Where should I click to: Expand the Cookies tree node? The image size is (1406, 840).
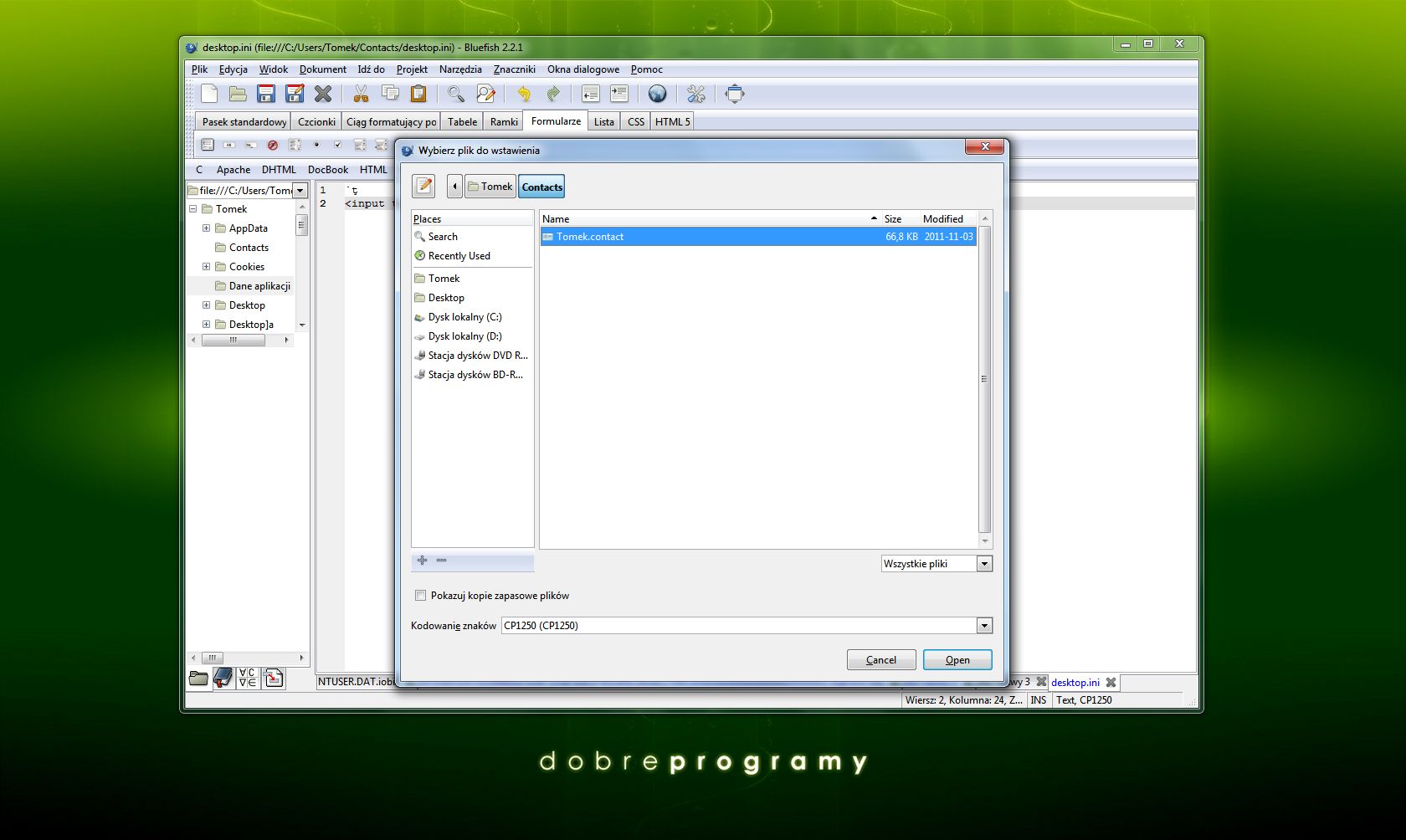click(207, 267)
